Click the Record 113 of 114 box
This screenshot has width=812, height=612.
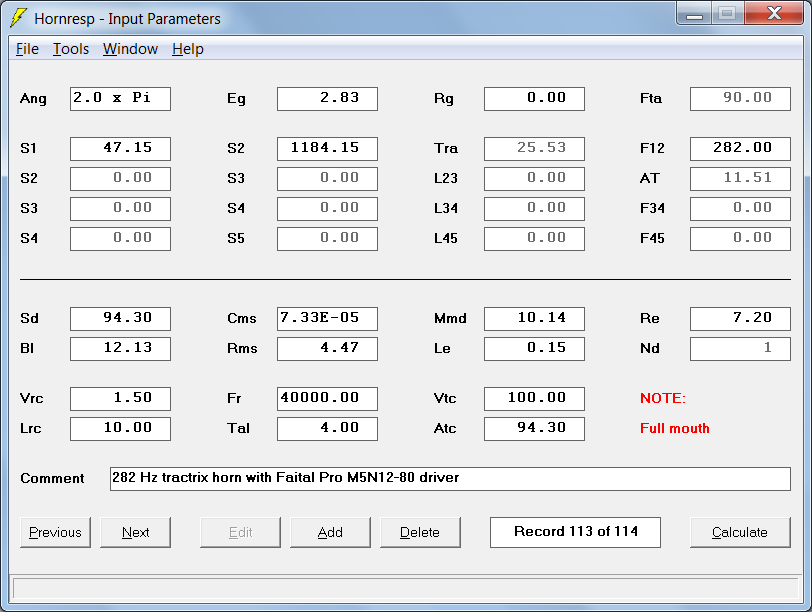575,532
